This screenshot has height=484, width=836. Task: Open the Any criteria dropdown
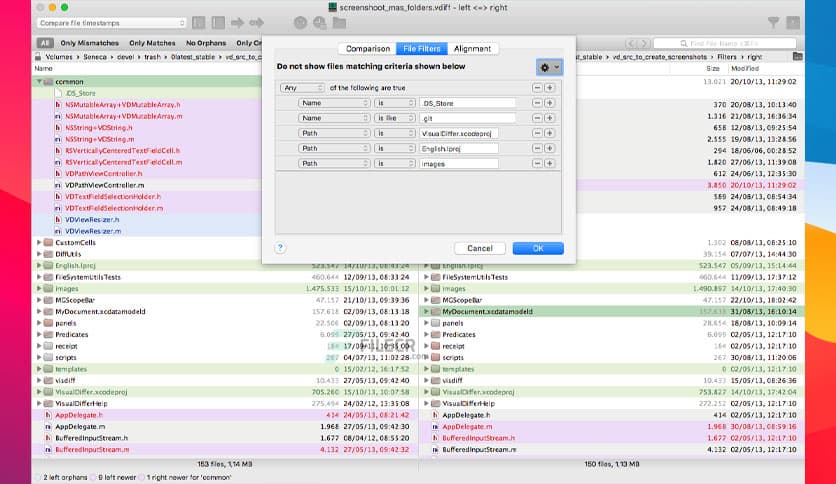302,87
